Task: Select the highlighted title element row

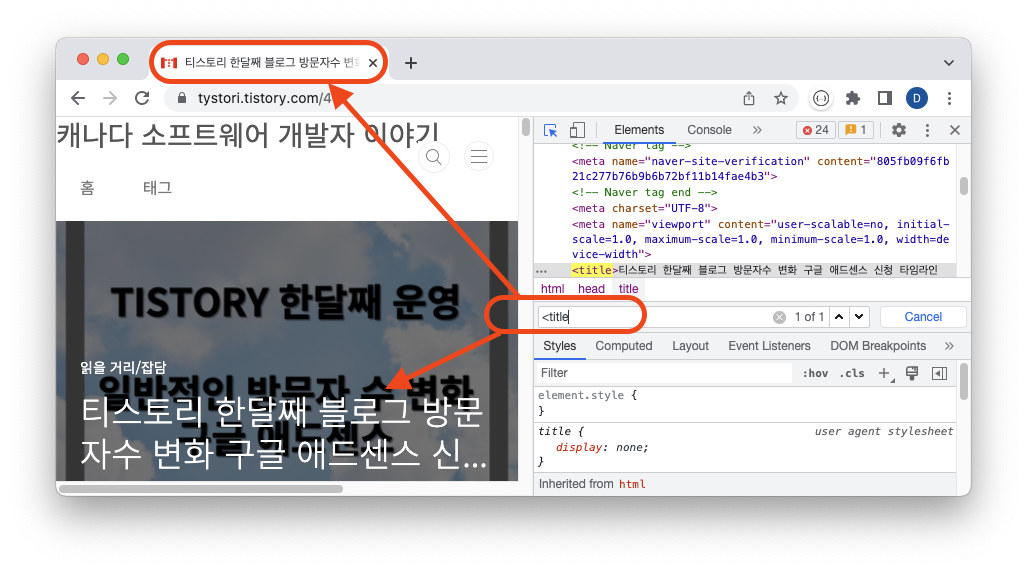Action: point(745,270)
